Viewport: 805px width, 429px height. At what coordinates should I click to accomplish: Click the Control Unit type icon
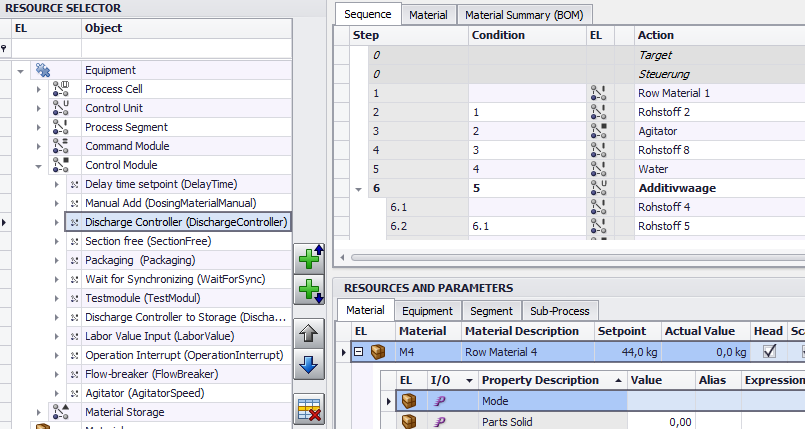[x=61, y=108]
